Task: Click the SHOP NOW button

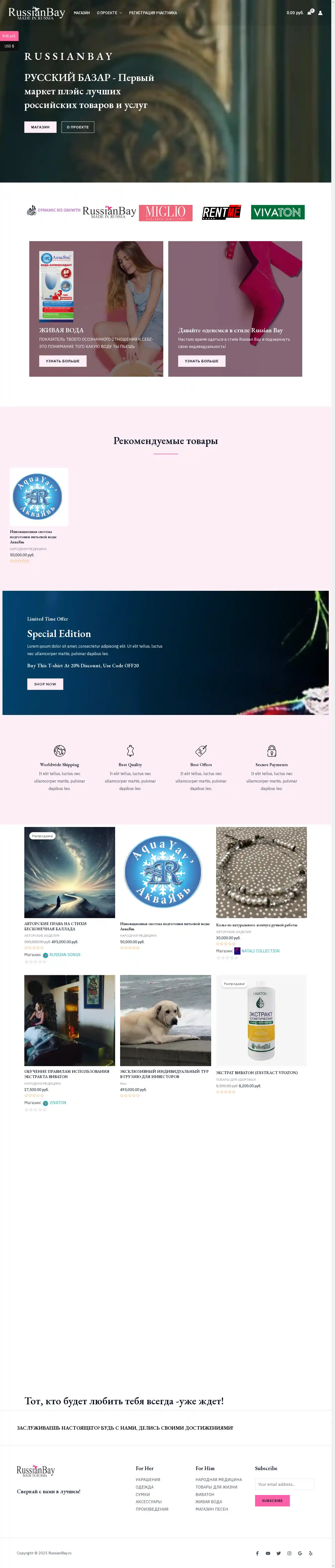Action: (x=45, y=684)
